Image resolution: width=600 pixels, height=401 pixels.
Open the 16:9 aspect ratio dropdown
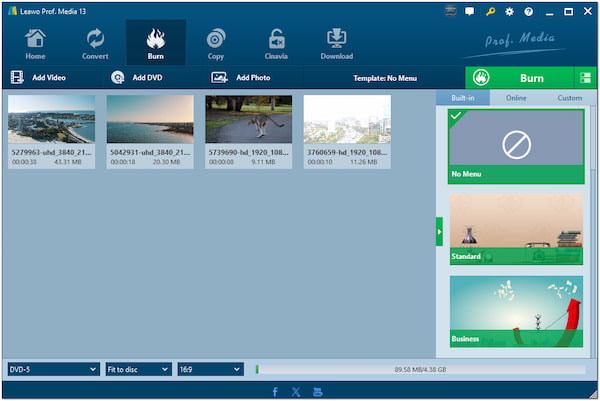tap(210, 369)
